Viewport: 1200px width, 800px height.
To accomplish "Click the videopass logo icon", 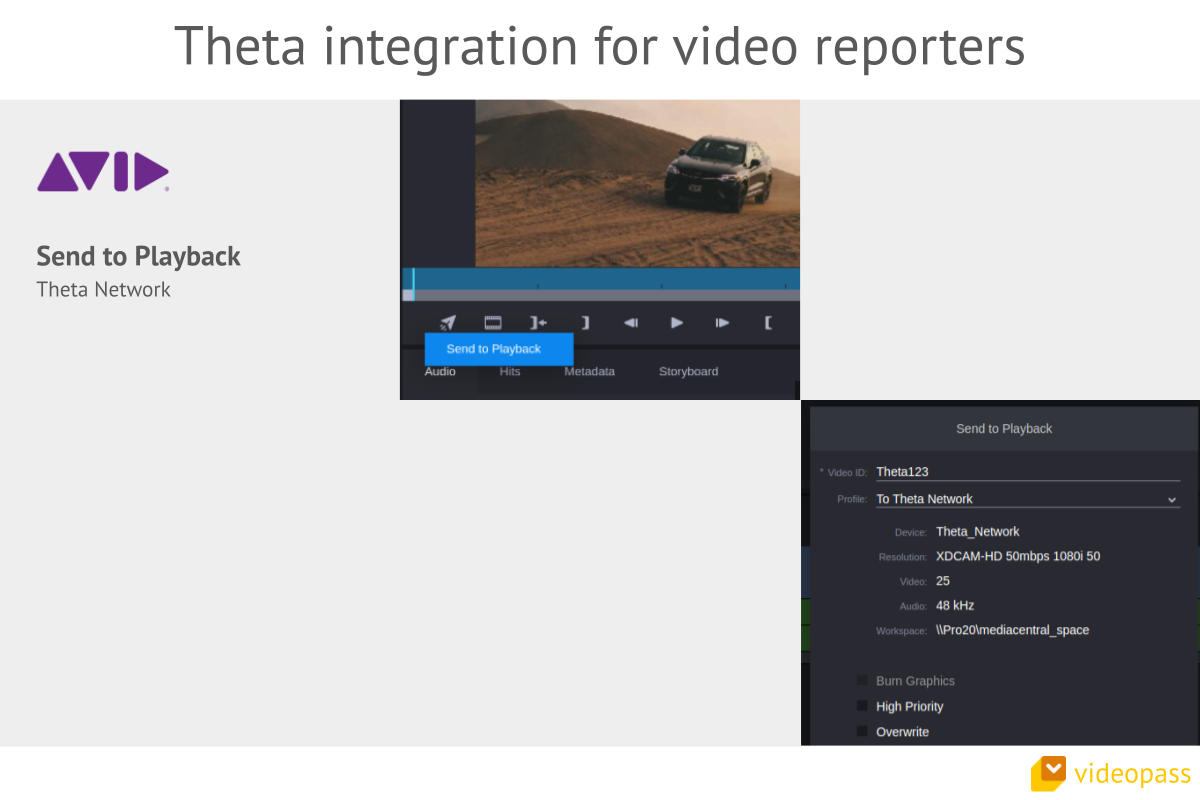I will (x=1049, y=773).
